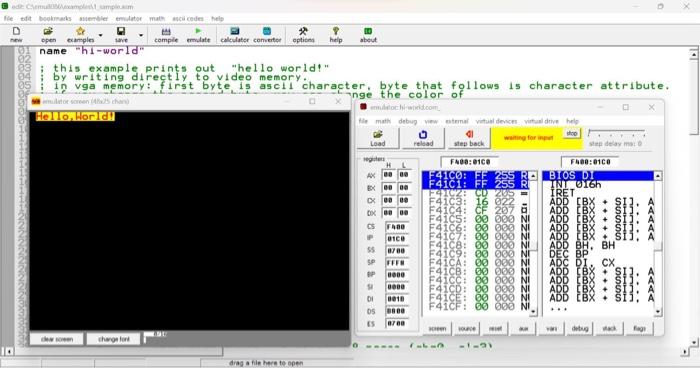Click the clear screen button

(57, 339)
